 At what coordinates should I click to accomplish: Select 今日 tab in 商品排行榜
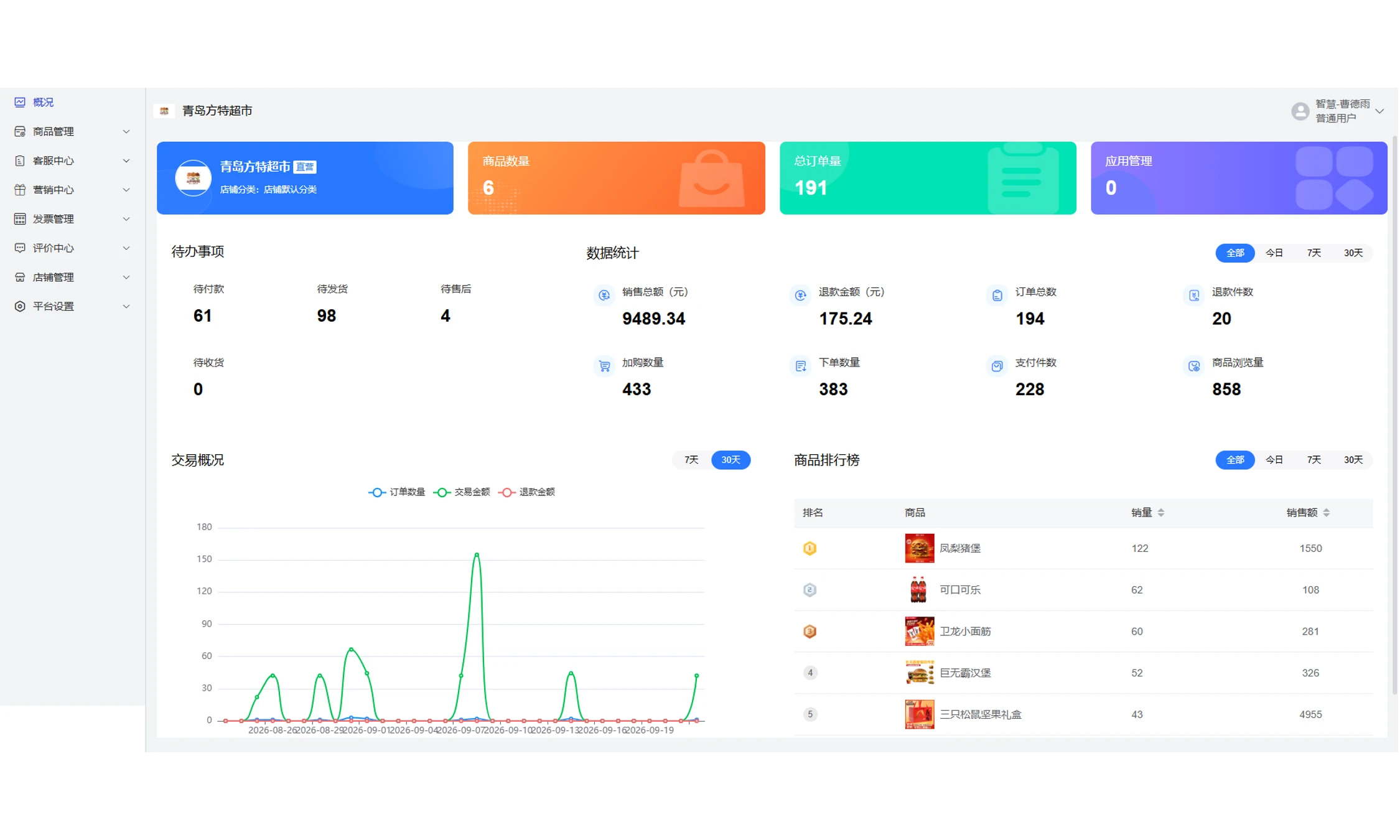click(1274, 460)
